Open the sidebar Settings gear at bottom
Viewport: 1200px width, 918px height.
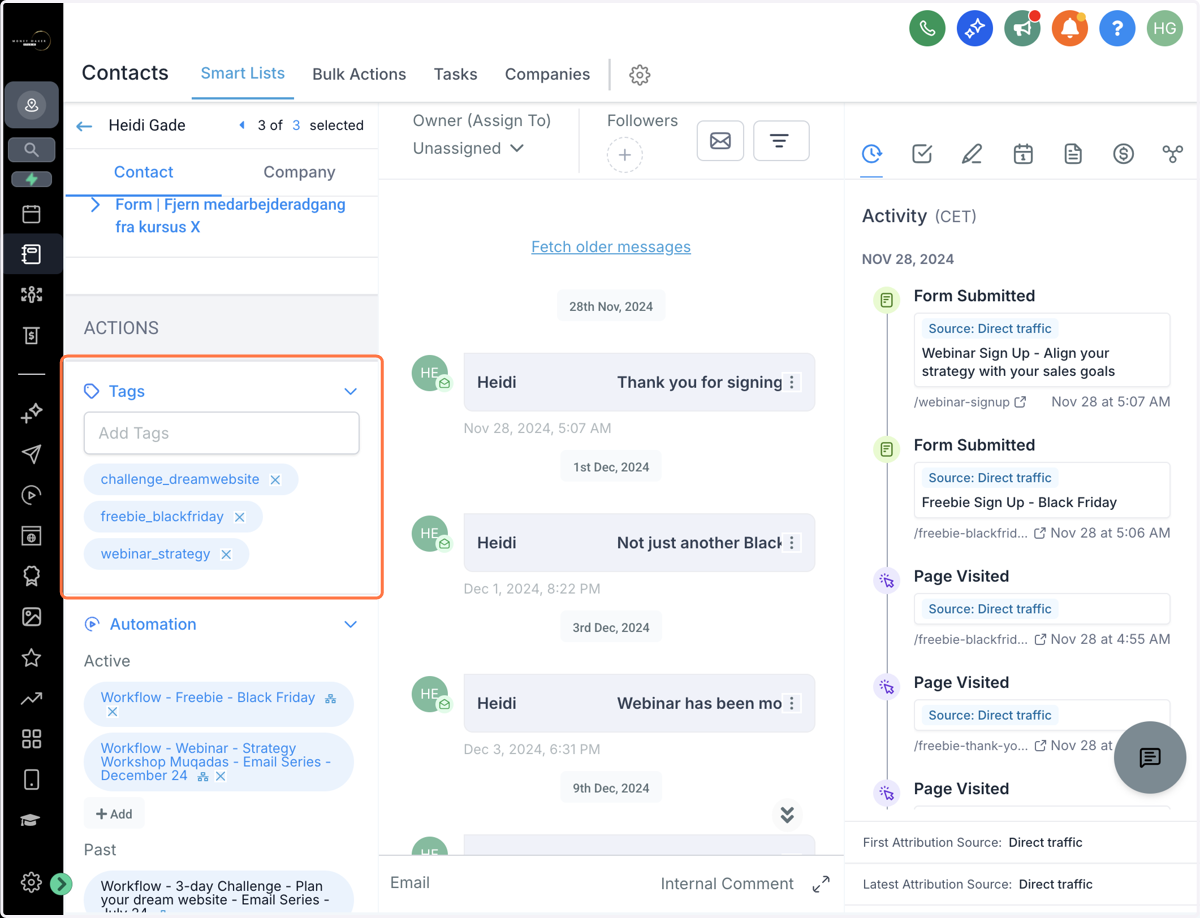coord(31,882)
